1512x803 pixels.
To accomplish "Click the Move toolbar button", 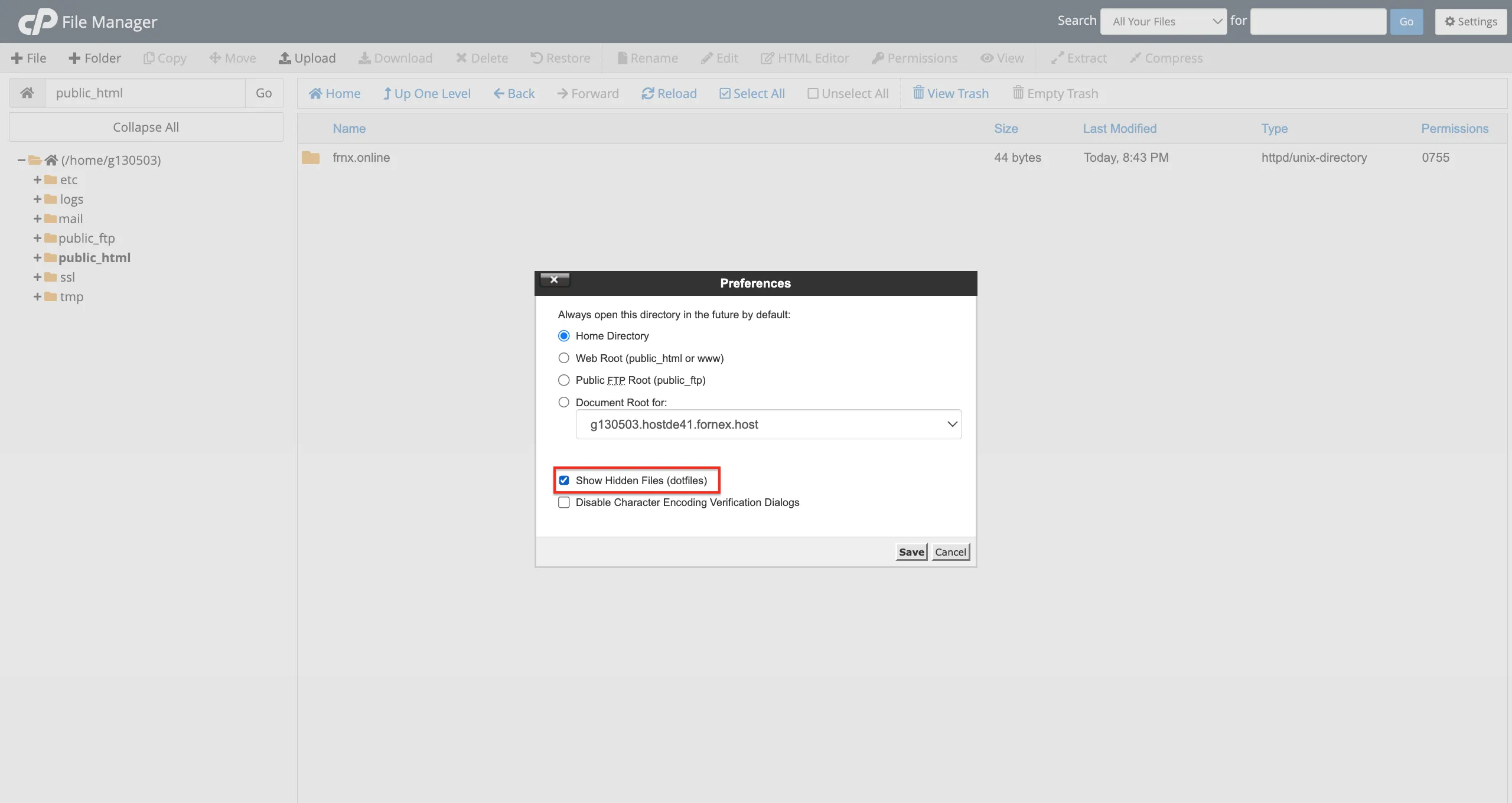I will 233,58.
